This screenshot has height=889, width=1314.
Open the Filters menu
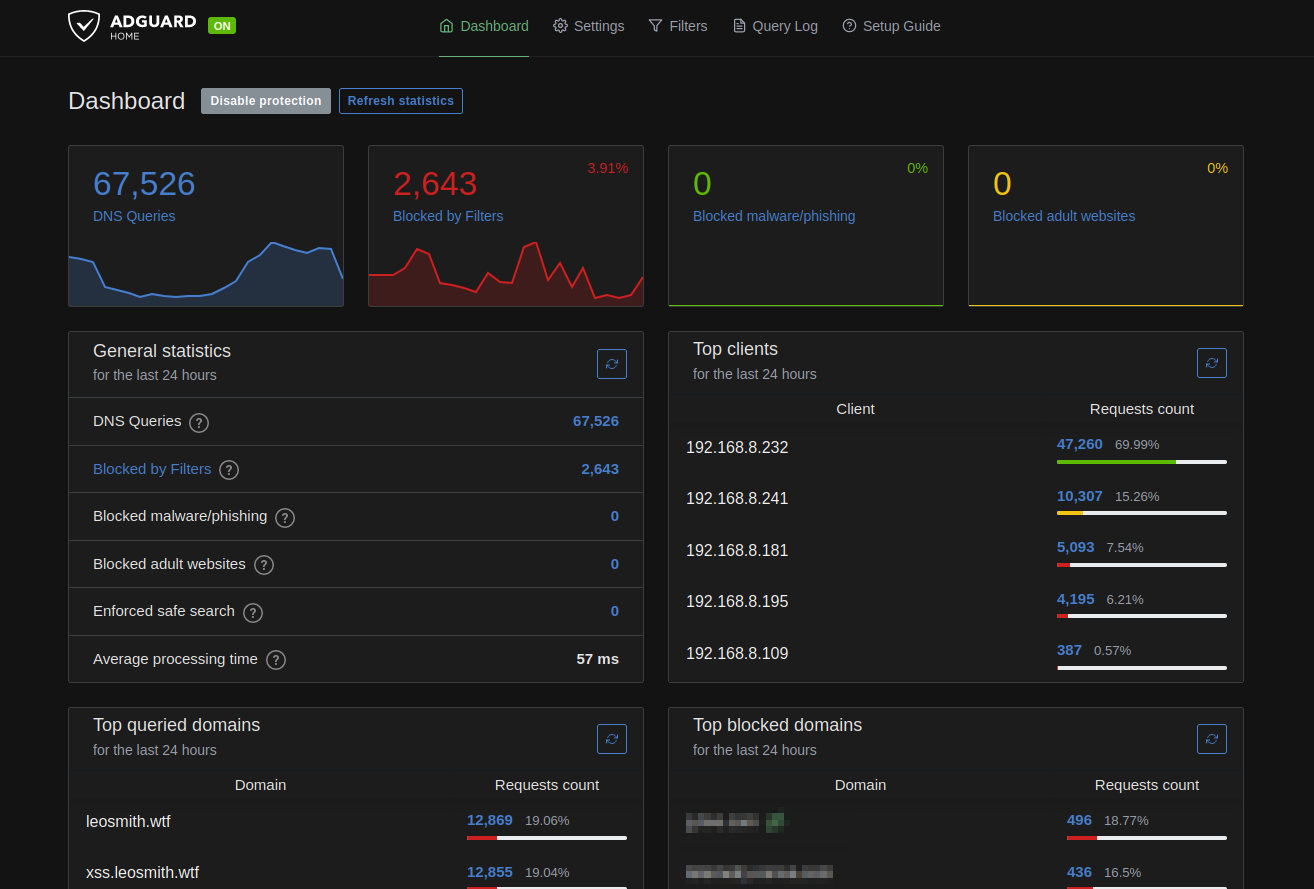(678, 26)
